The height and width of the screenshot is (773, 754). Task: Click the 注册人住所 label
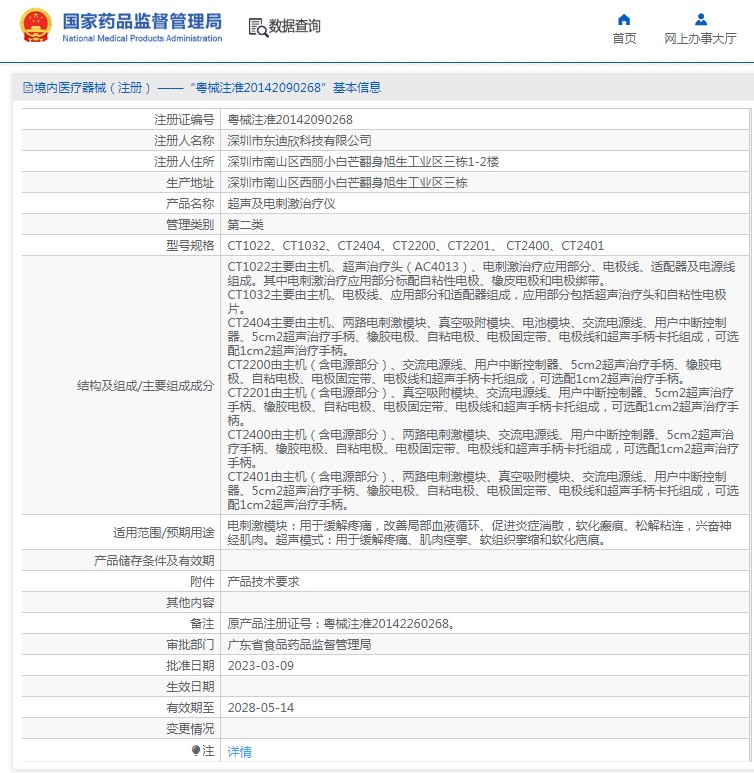pos(184,162)
